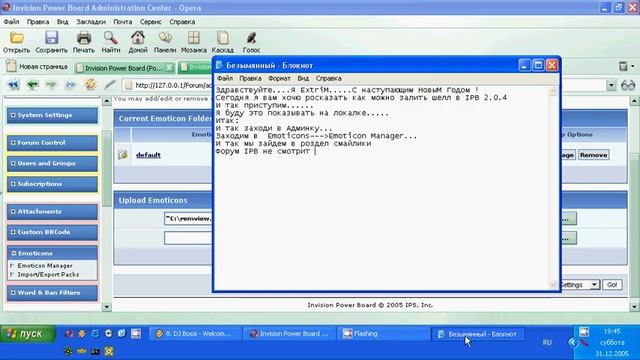Open the Пуск start button
The width and height of the screenshot is (640, 360).
pos(27,334)
